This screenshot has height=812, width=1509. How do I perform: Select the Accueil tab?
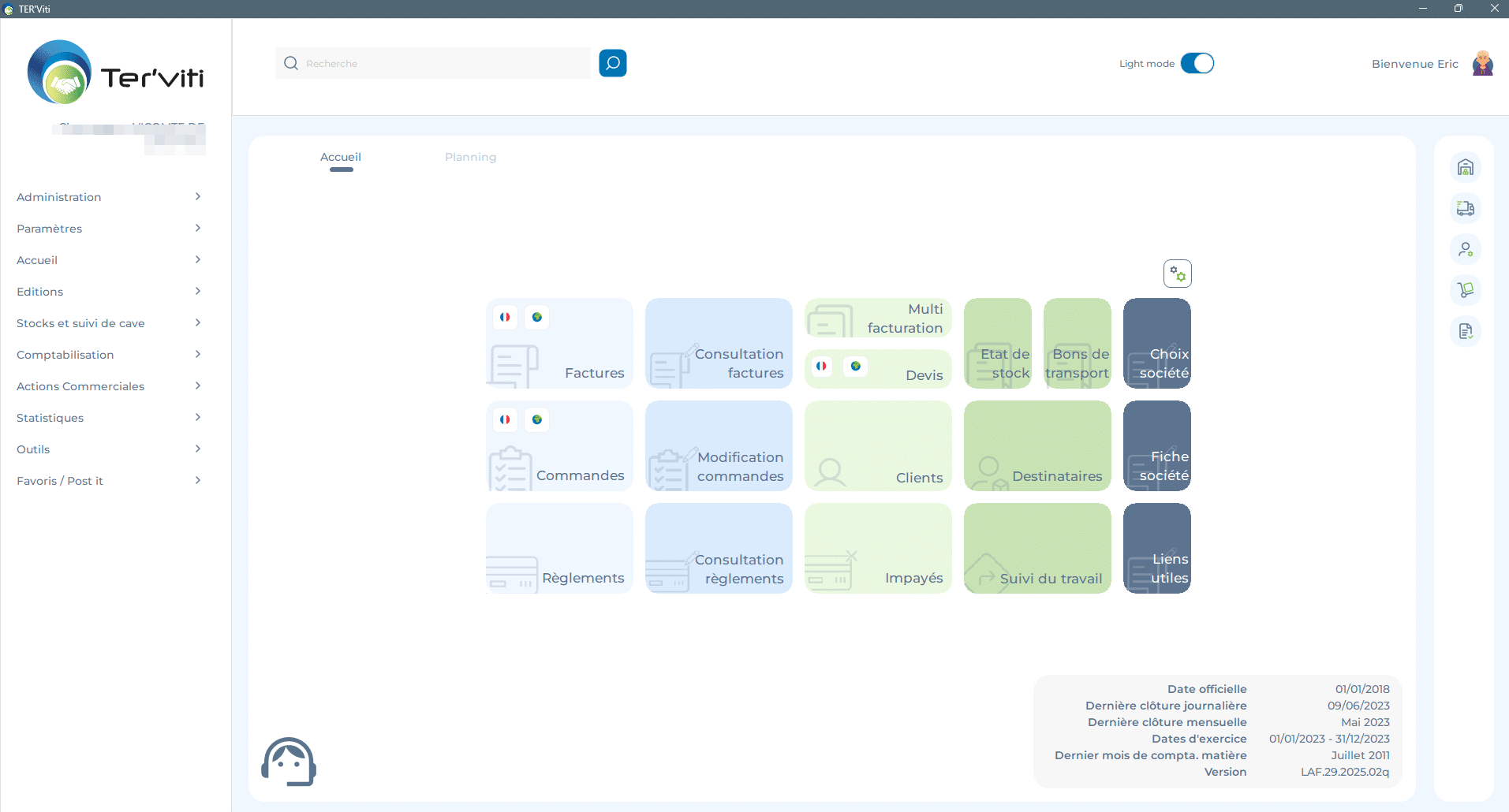click(x=341, y=157)
